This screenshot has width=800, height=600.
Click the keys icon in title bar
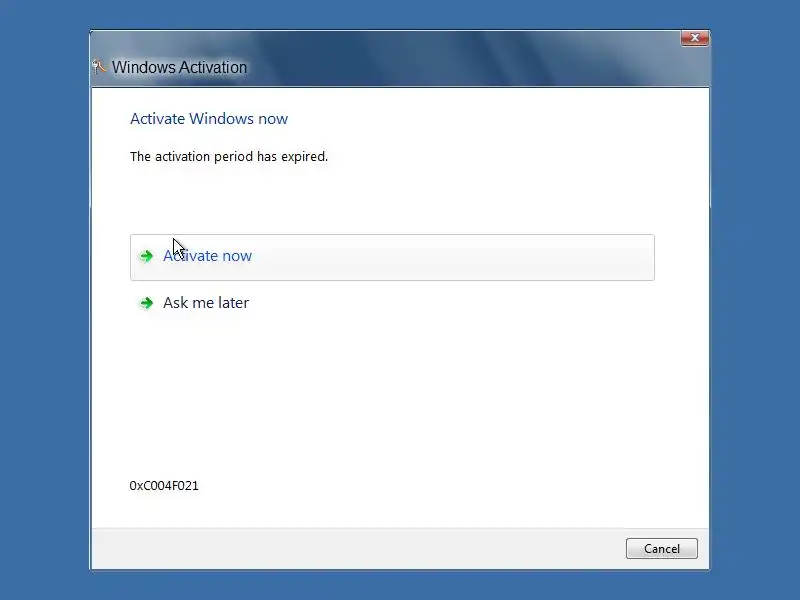[x=98, y=66]
